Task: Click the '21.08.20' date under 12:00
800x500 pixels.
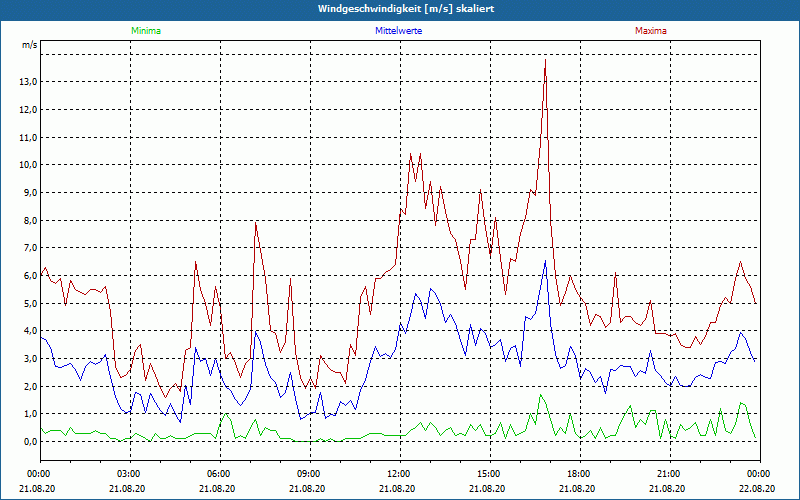Action: [397, 488]
